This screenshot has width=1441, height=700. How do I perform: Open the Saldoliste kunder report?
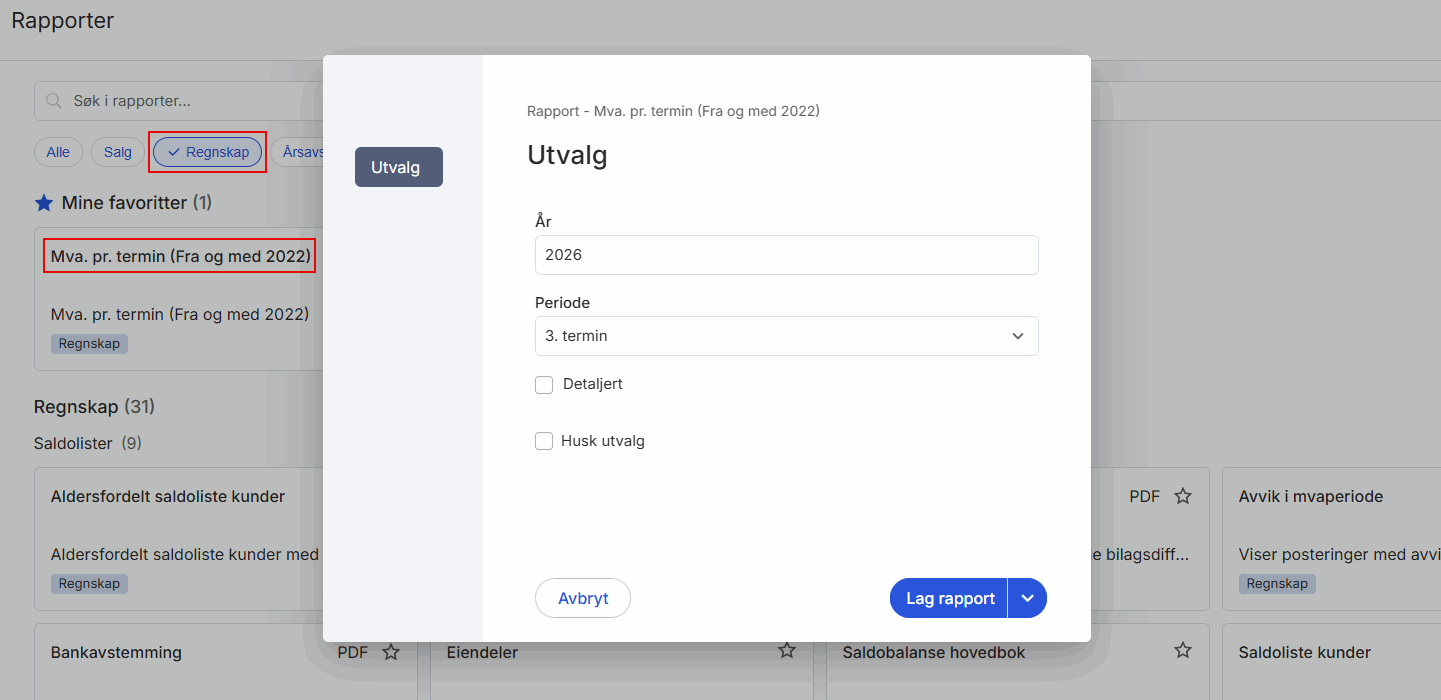(1305, 652)
